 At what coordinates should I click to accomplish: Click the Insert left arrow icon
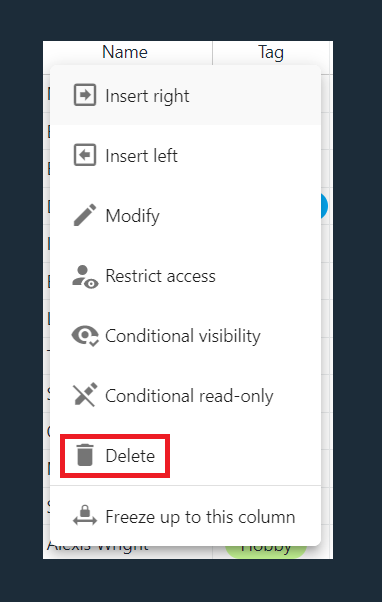85,155
